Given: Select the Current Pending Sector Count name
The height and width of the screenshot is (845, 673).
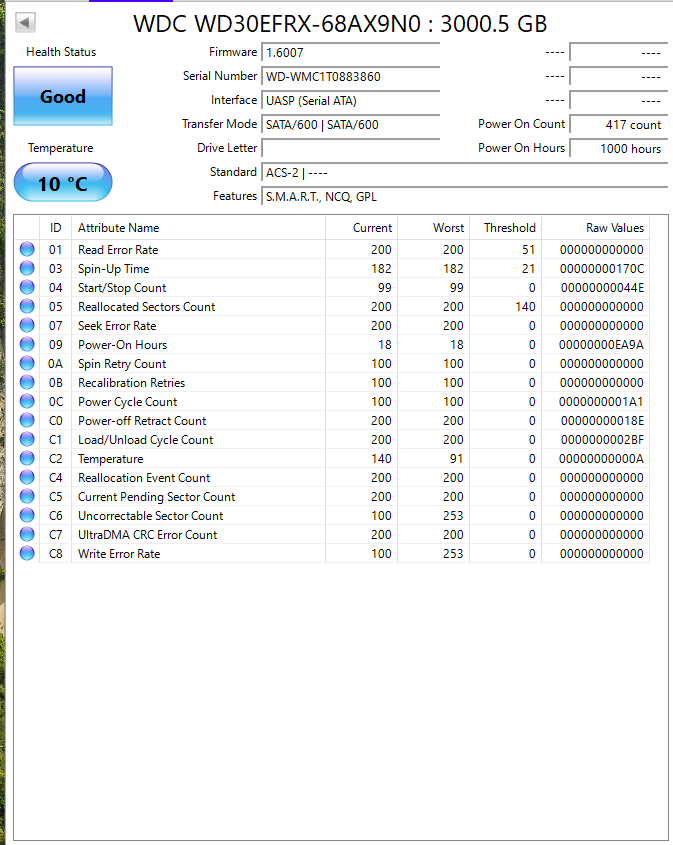Looking at the screenshot, I should (156, 496).
